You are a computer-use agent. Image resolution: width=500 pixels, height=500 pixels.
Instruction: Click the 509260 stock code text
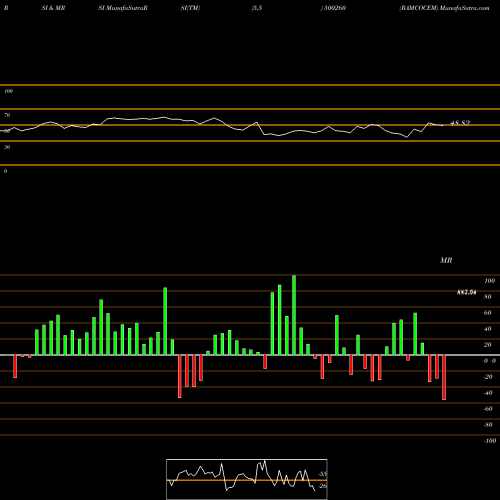335,8
